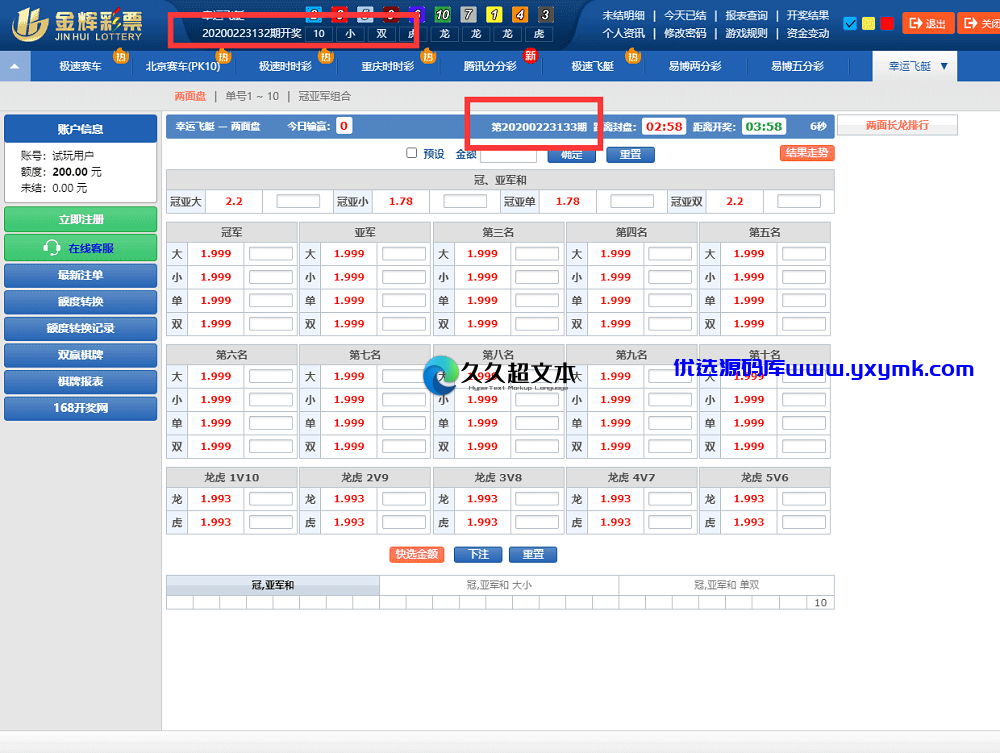This screenshot has width=1000, height=753.
Task: Open the 修改密码 link
Action: pos(685,33)
